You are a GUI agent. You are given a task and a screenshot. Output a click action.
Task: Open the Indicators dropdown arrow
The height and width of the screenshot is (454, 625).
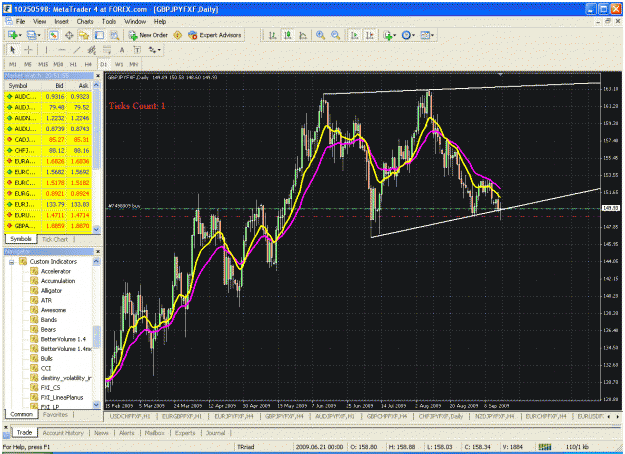(x=395, y=35)
